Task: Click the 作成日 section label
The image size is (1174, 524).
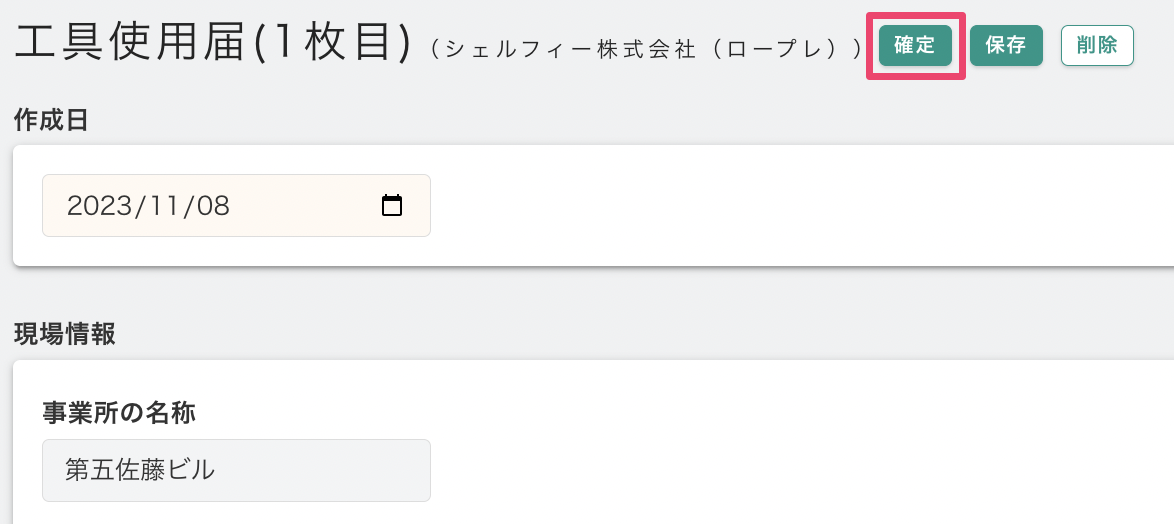Action: point(51,120)
